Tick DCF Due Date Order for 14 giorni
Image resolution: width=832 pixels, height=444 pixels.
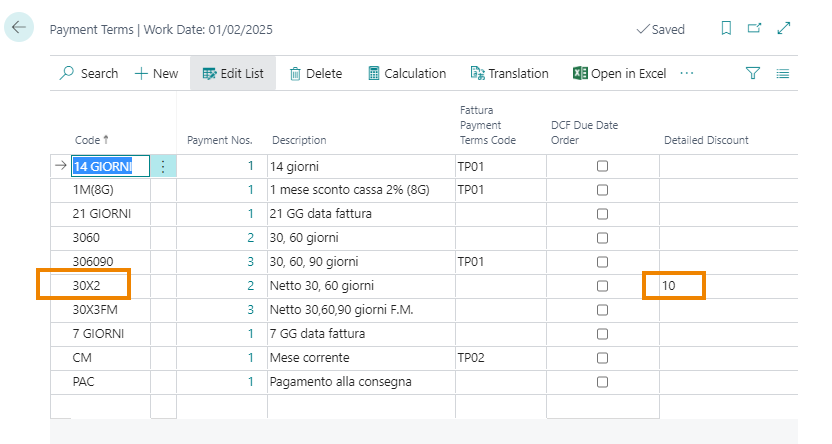click(602, 166)
